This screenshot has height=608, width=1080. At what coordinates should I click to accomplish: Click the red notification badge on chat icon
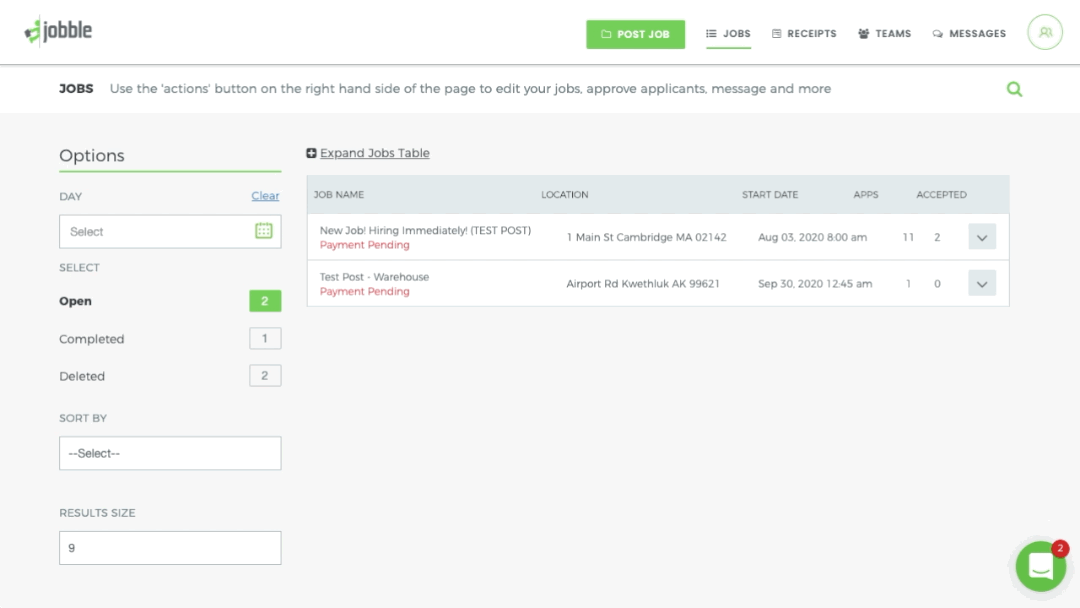click(1060, 548)
